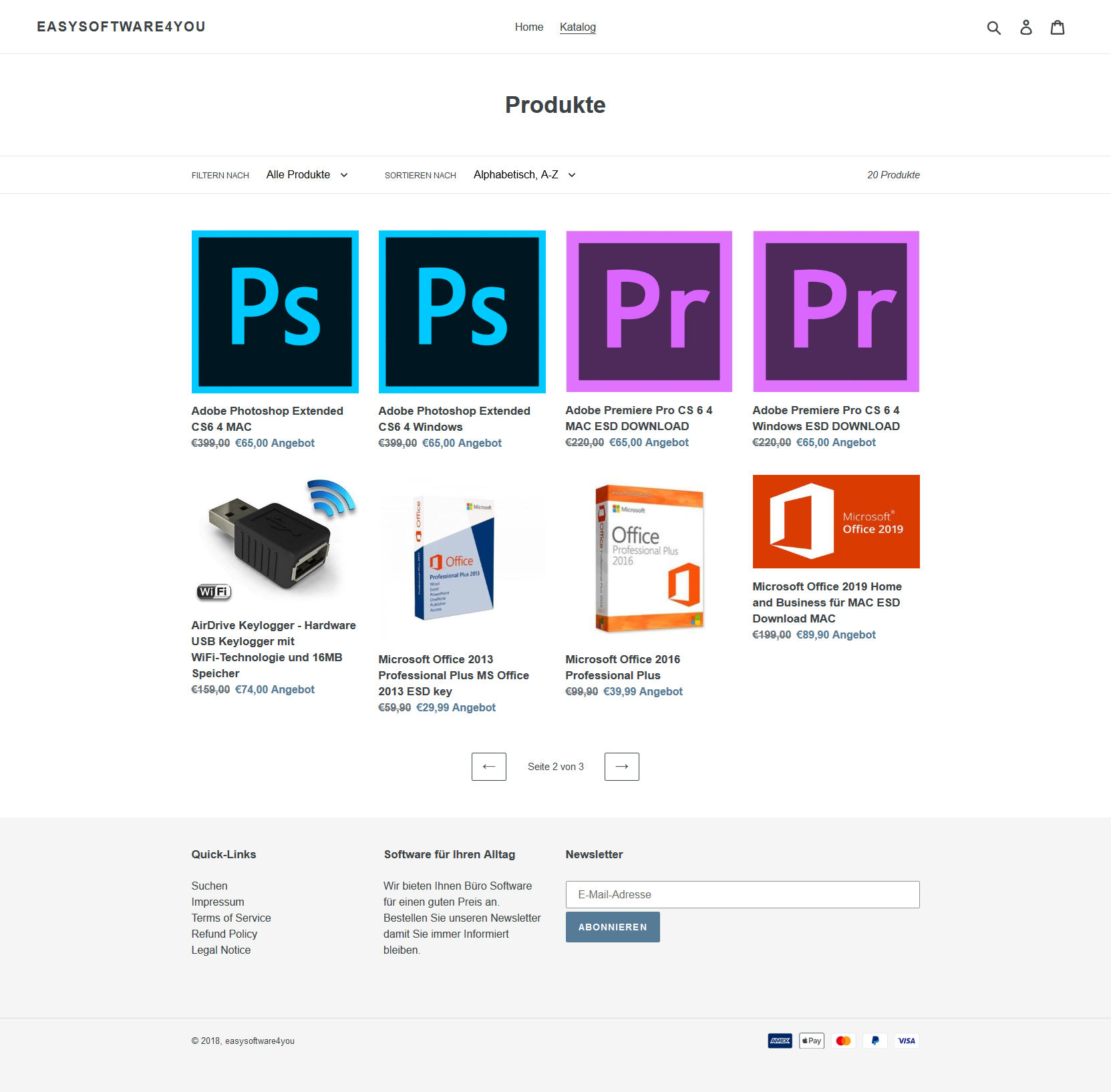Go to previous page arrow
The image size is (1111, 1092).
(x=489, y=767)
